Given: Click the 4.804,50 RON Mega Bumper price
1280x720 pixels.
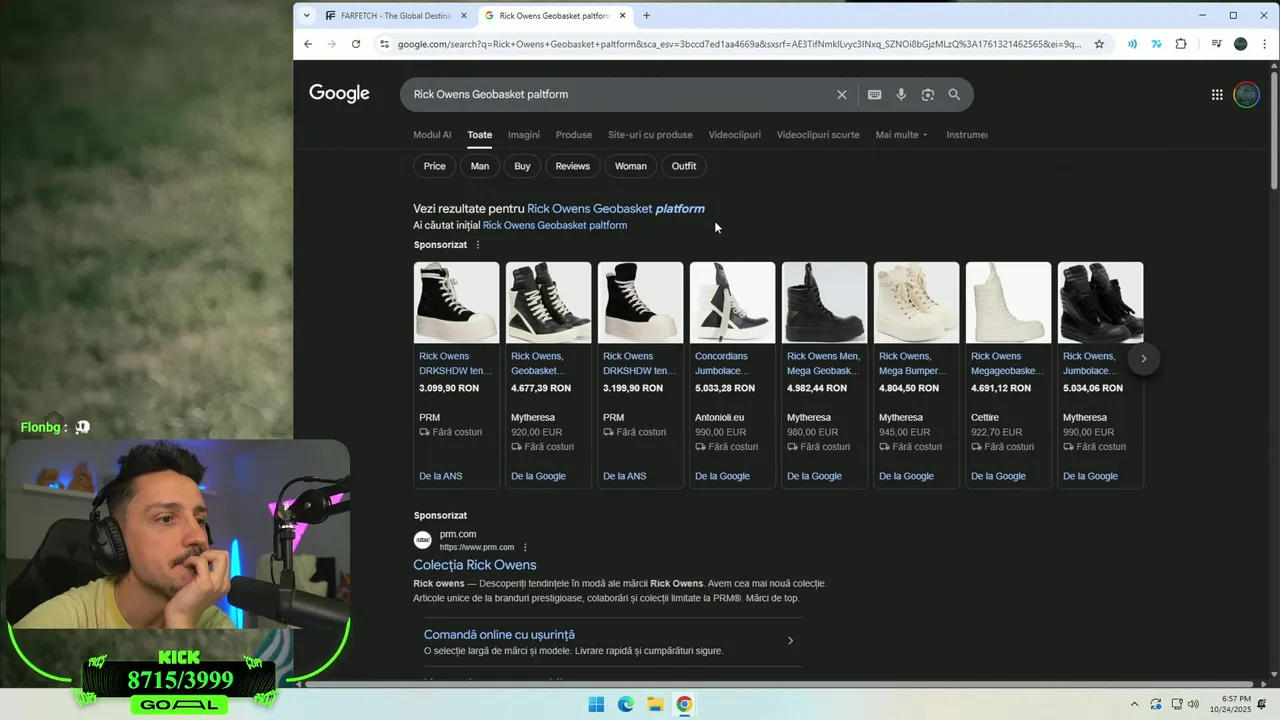Looking at the screenshot, I should click(909, 388).
